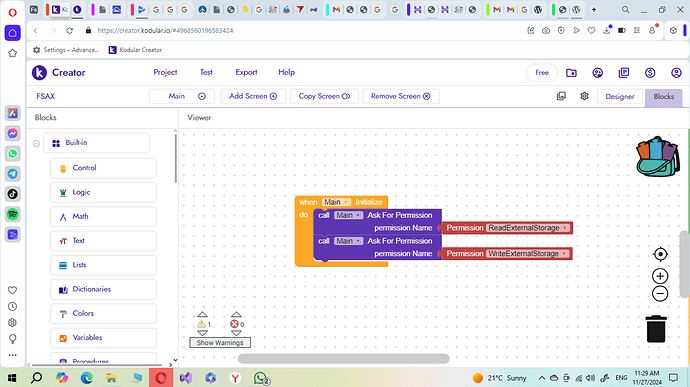Open the Main screen selector dropdown

[x=182, y=96]
